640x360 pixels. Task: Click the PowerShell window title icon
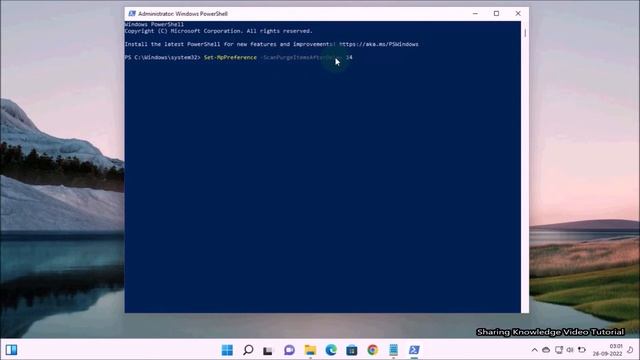(132, 13)
